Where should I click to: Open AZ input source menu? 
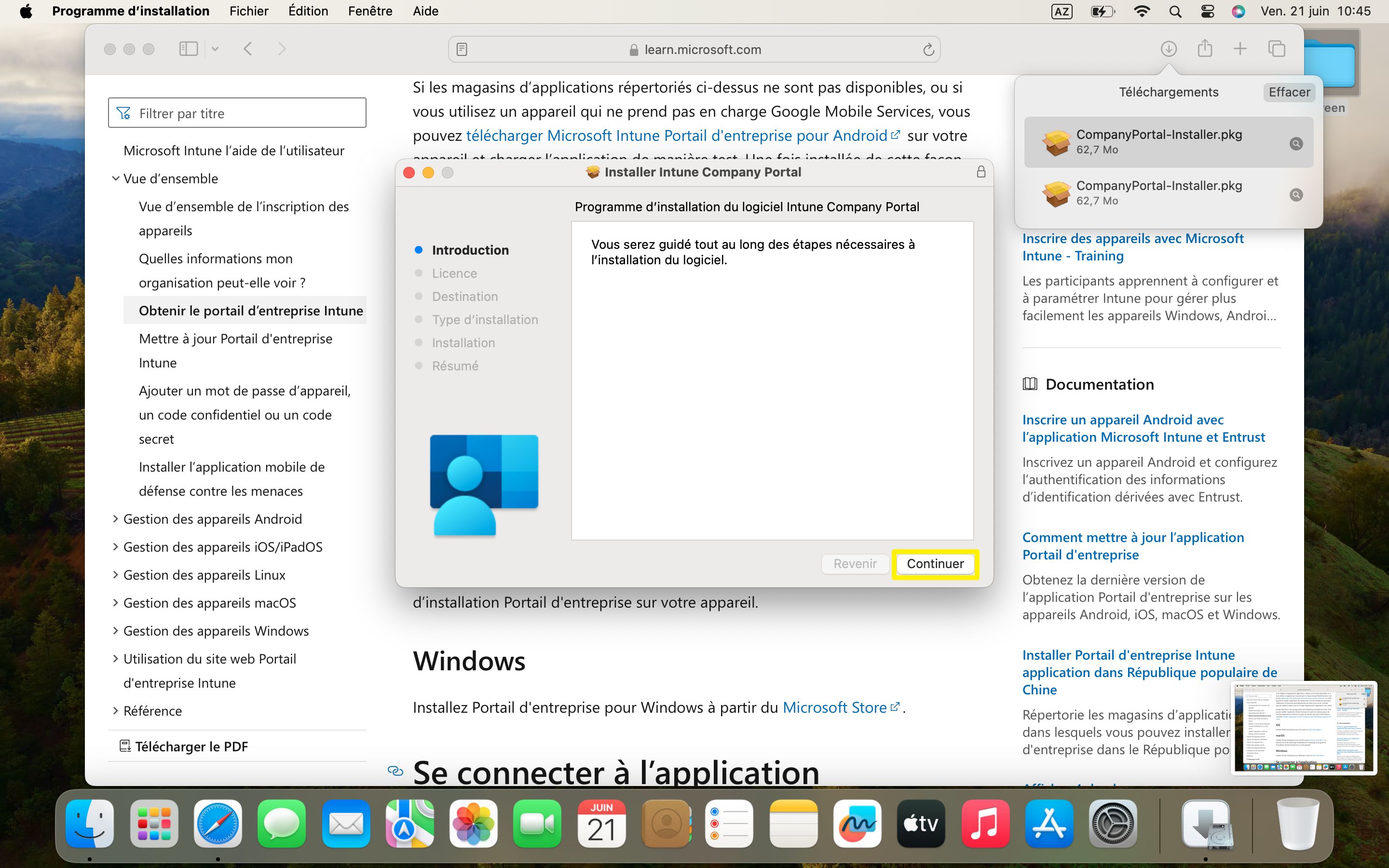click(1061, 11)
